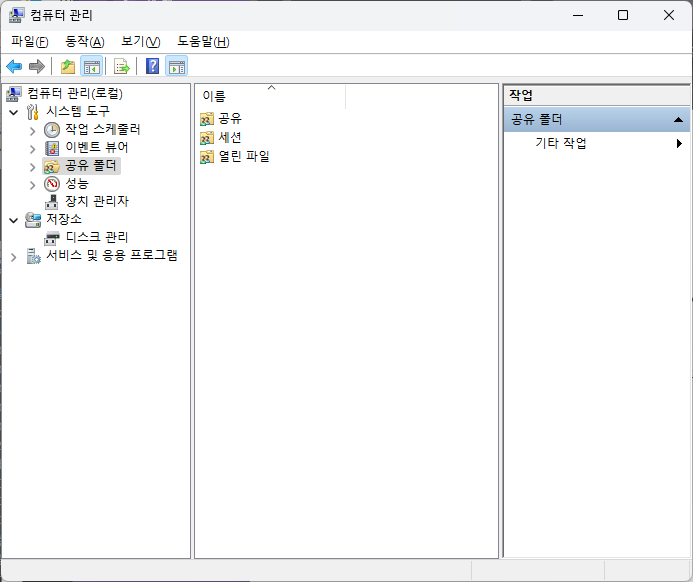Collapse the 저장소 tree node

pyautogui.click(x=14, y=220)
